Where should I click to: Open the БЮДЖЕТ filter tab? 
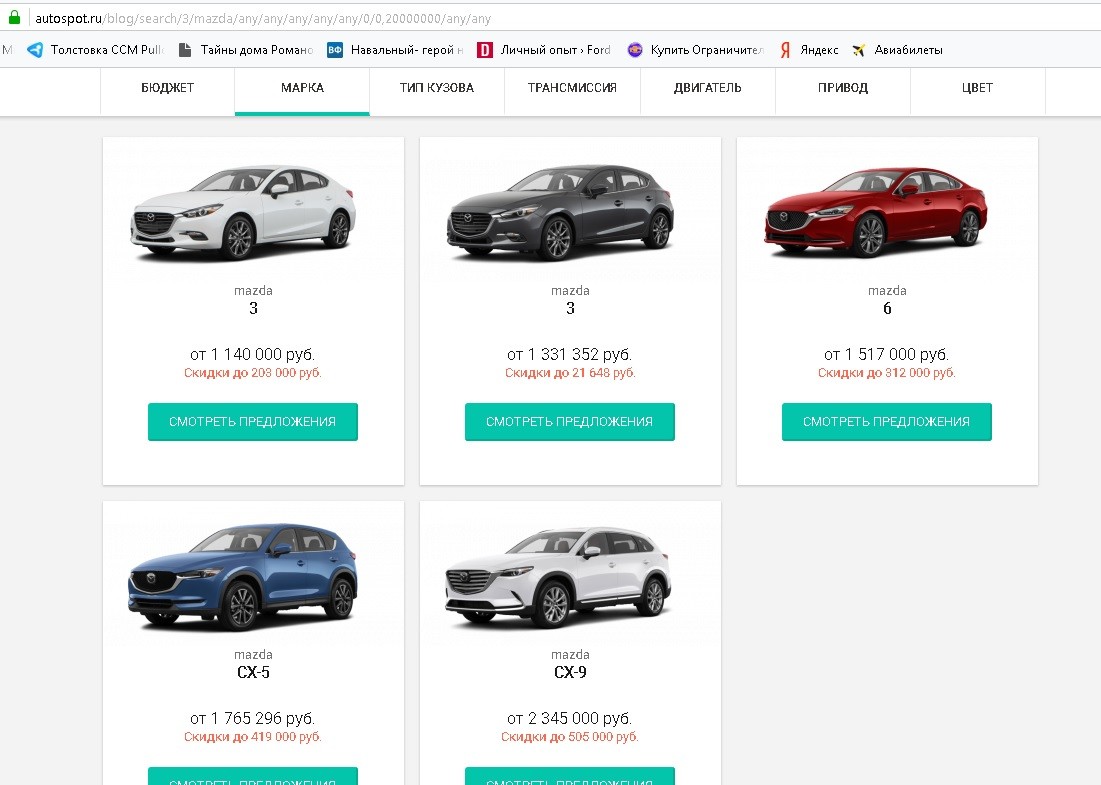tap(168, 88)
